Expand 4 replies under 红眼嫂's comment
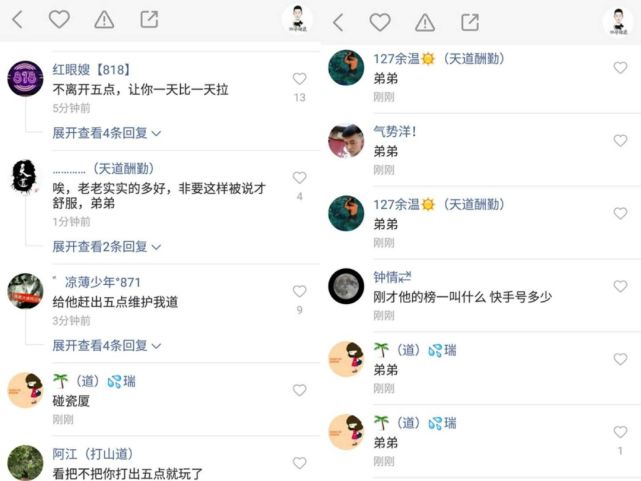The height and width of the screenshot is (481, 641). [106, 133]
